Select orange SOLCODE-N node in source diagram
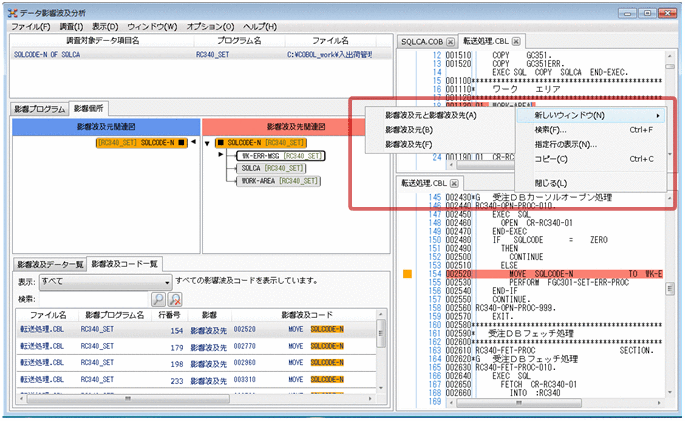This screenshot has height=421, width=685. (142, 142)
